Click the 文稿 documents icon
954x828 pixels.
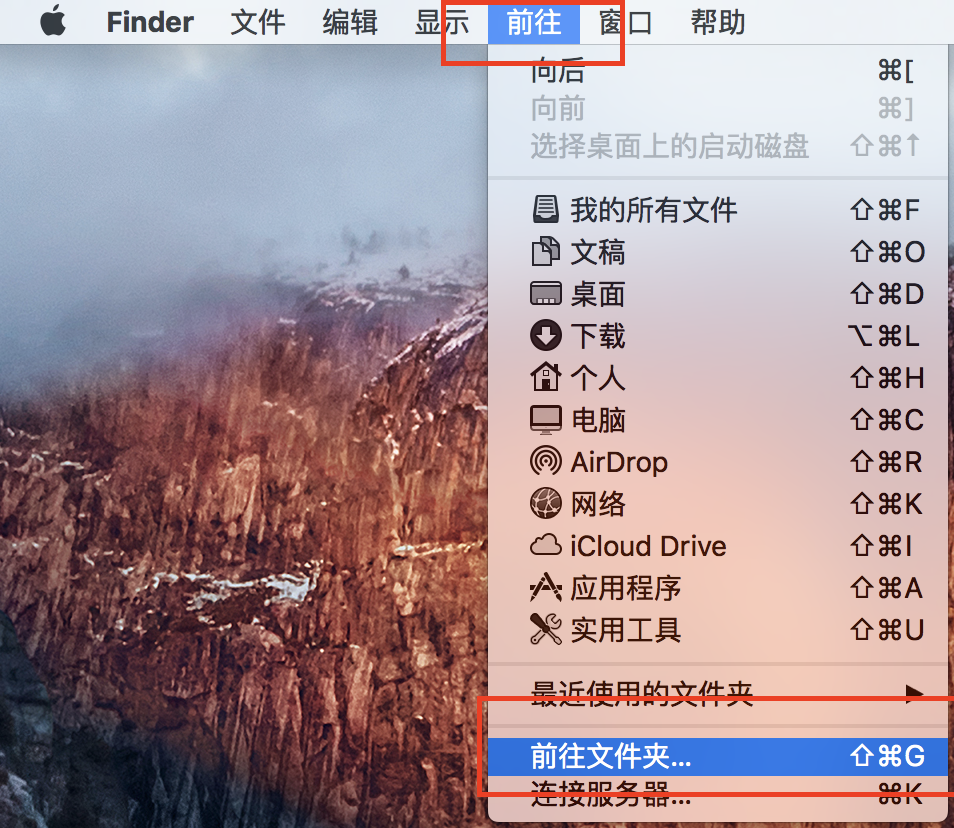pyautogui.click(x=546, y=251)
